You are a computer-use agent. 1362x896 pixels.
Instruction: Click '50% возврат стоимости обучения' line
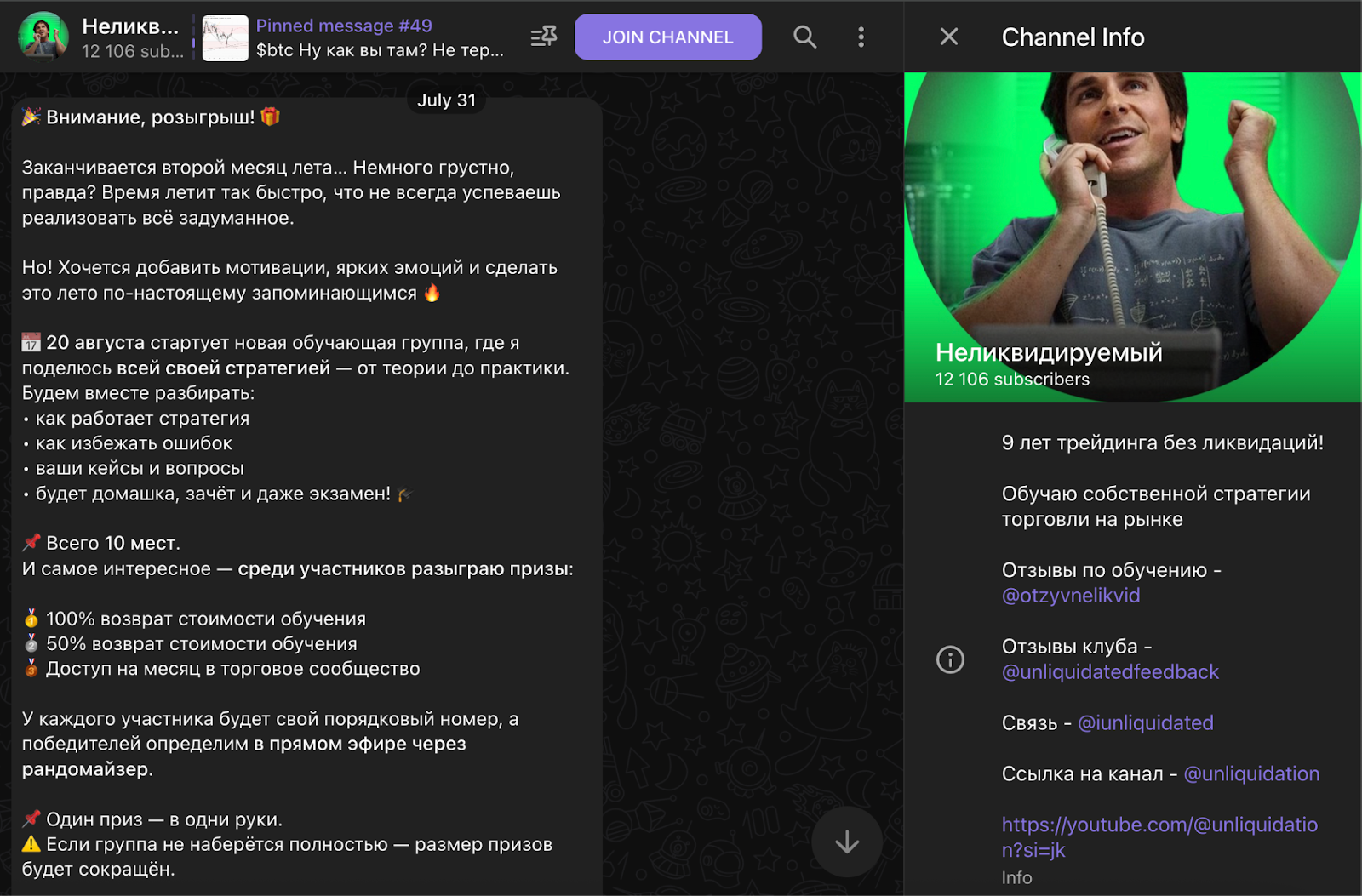(x=190, y=643)
